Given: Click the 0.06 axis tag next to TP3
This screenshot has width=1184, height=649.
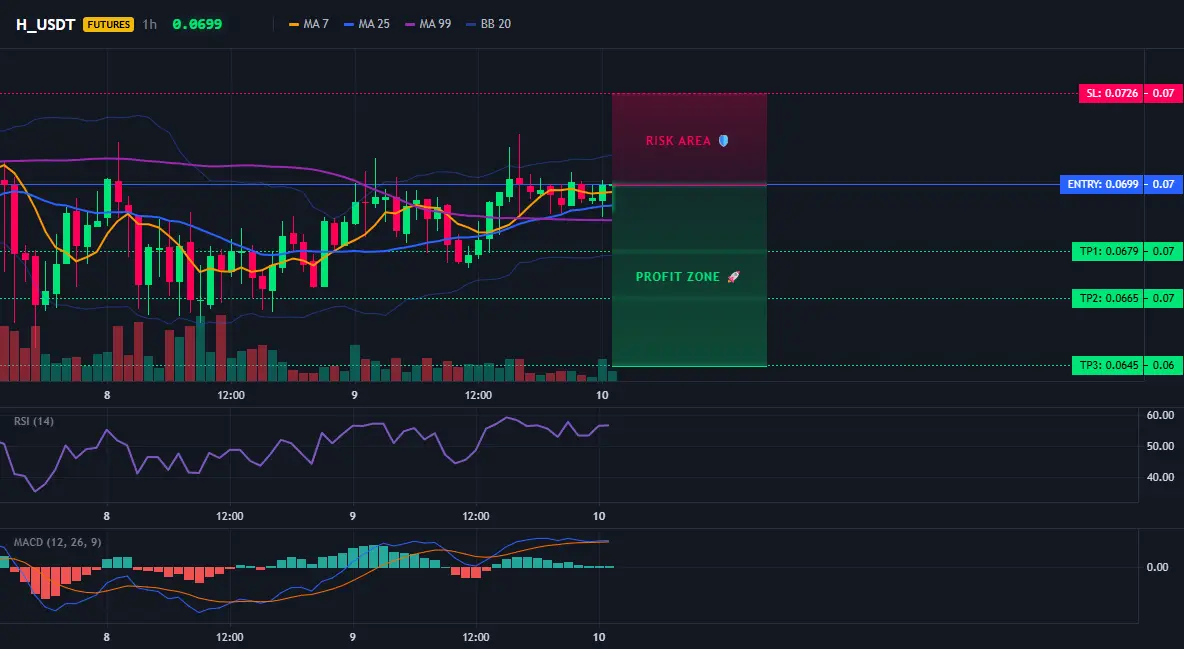Looking at the screenshot, I should point(1163,366).
